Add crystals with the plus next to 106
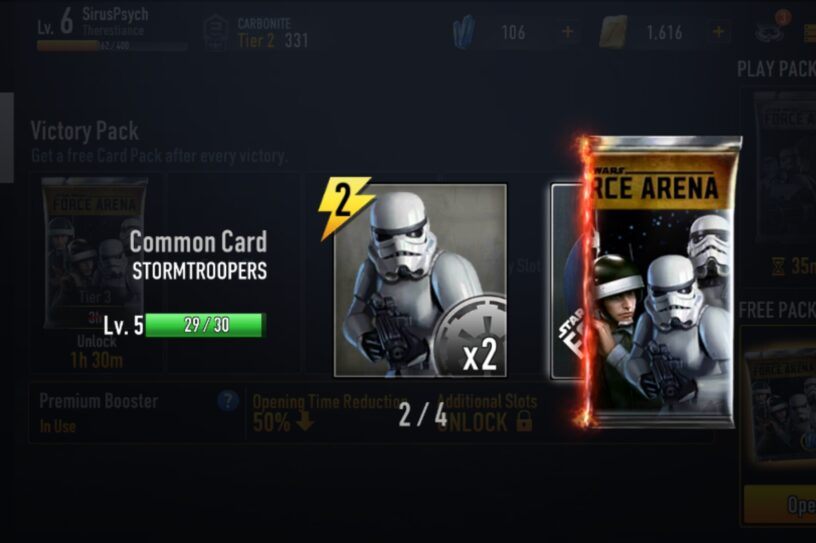The width and height of the screenshot is (816, 543). click(x=568, y=32)
